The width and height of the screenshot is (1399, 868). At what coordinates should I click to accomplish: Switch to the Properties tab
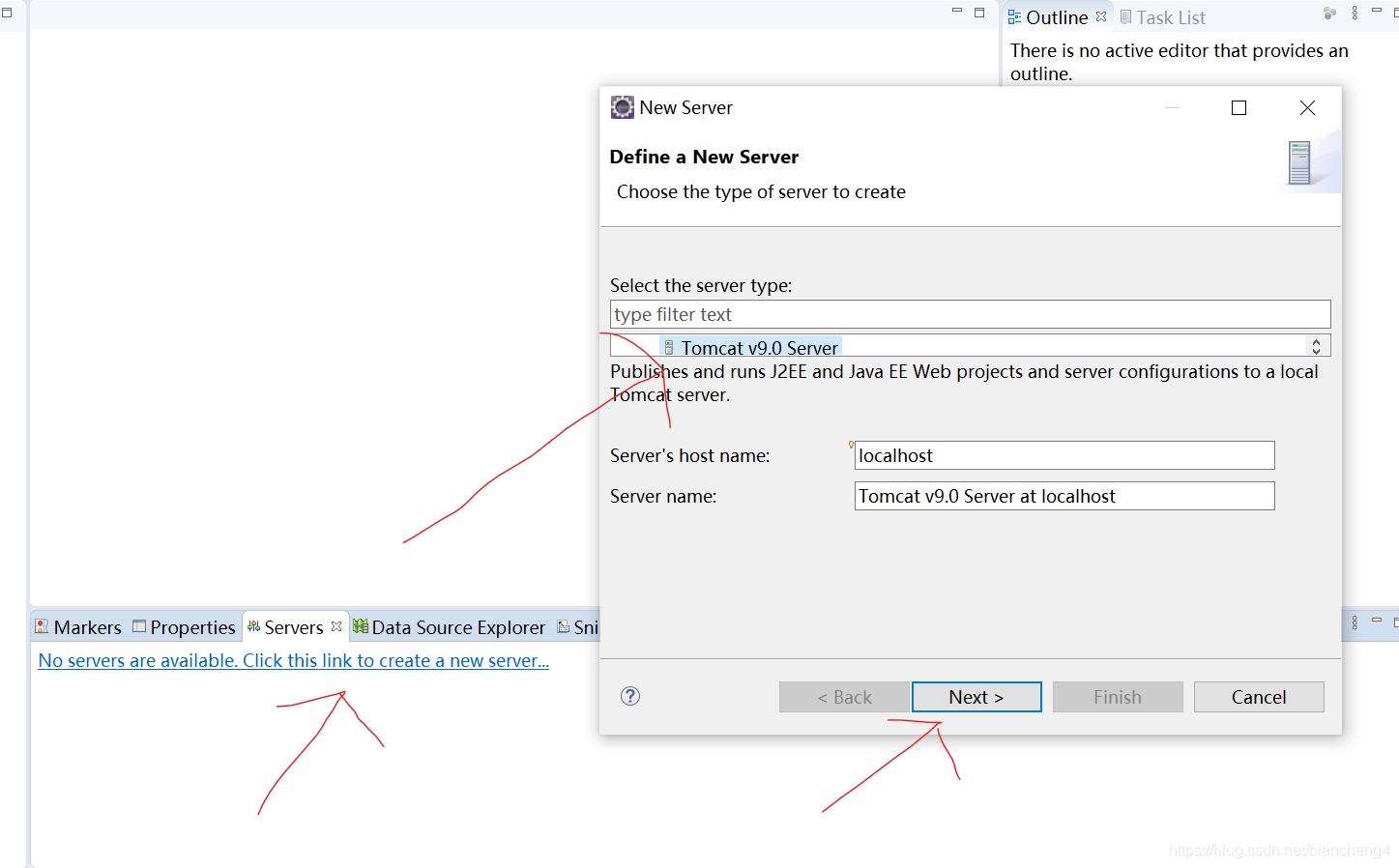point(184,627)
